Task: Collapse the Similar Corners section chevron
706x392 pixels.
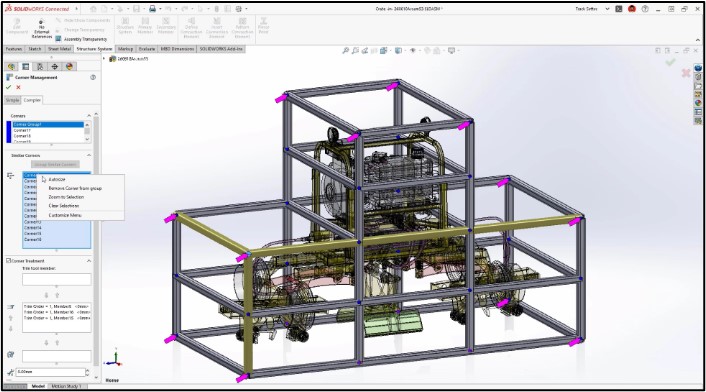Action: (x=89, y=155)
